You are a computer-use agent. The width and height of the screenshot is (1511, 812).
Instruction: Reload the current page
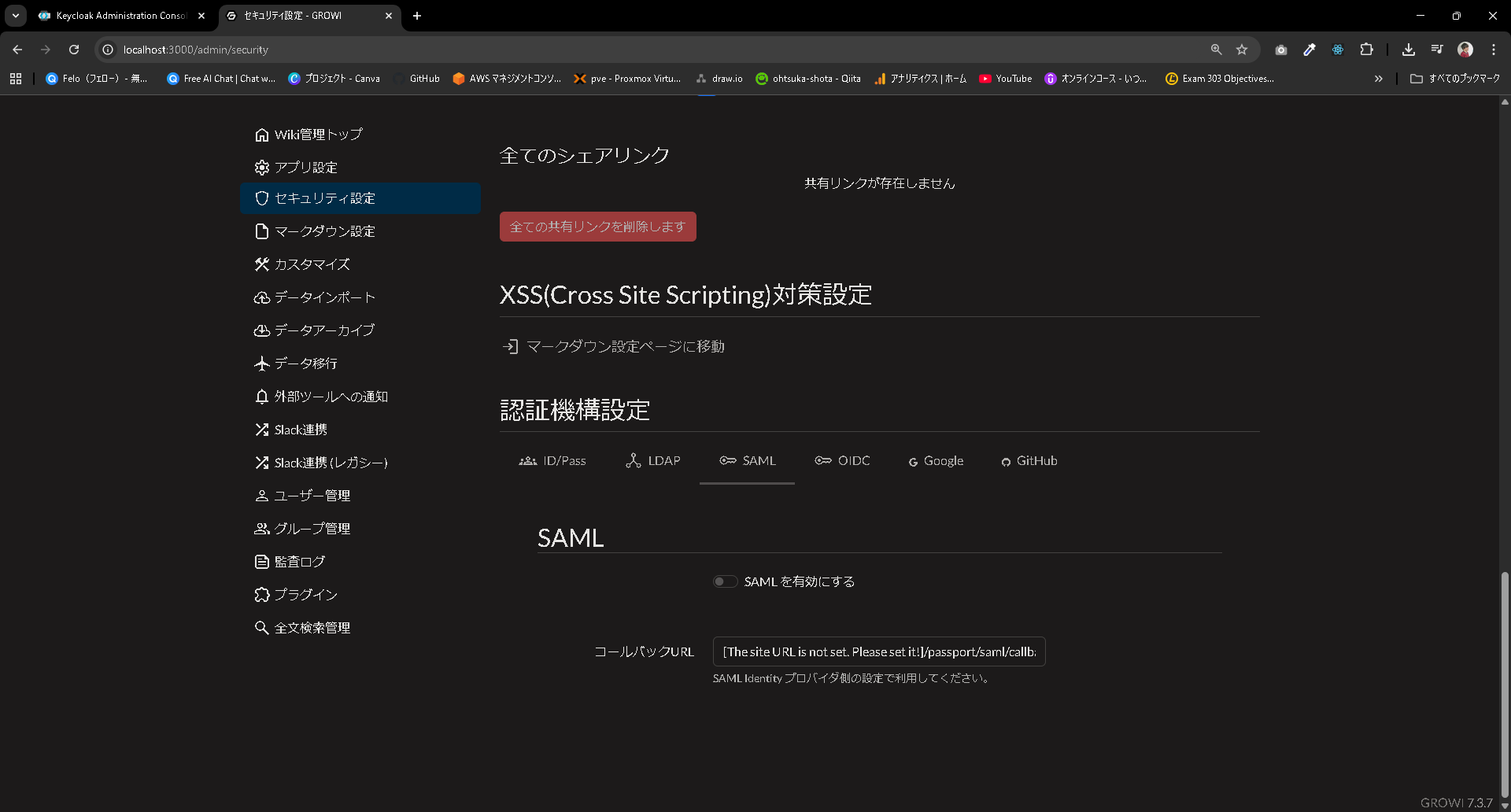tap(74, 50)
